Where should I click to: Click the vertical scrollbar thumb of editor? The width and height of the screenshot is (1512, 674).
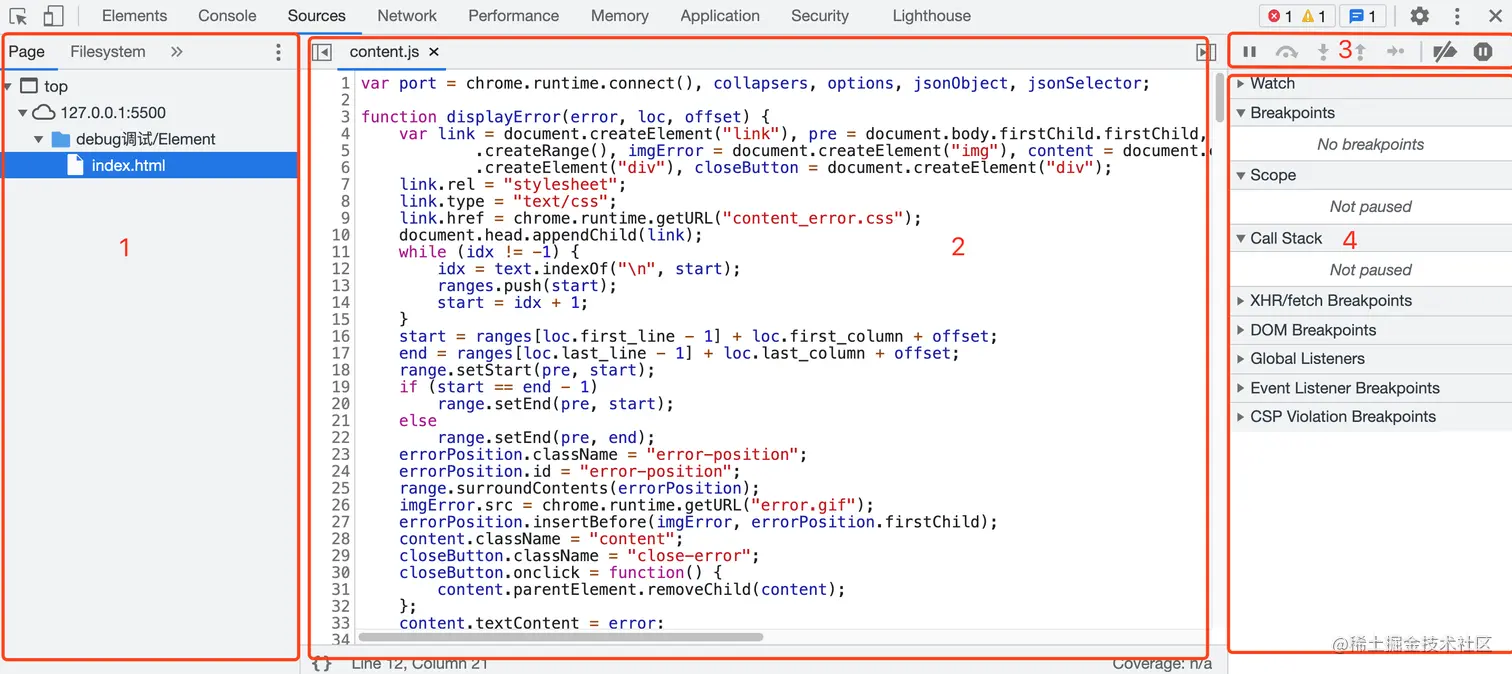pyautogui.click(x=1219, y=98)
